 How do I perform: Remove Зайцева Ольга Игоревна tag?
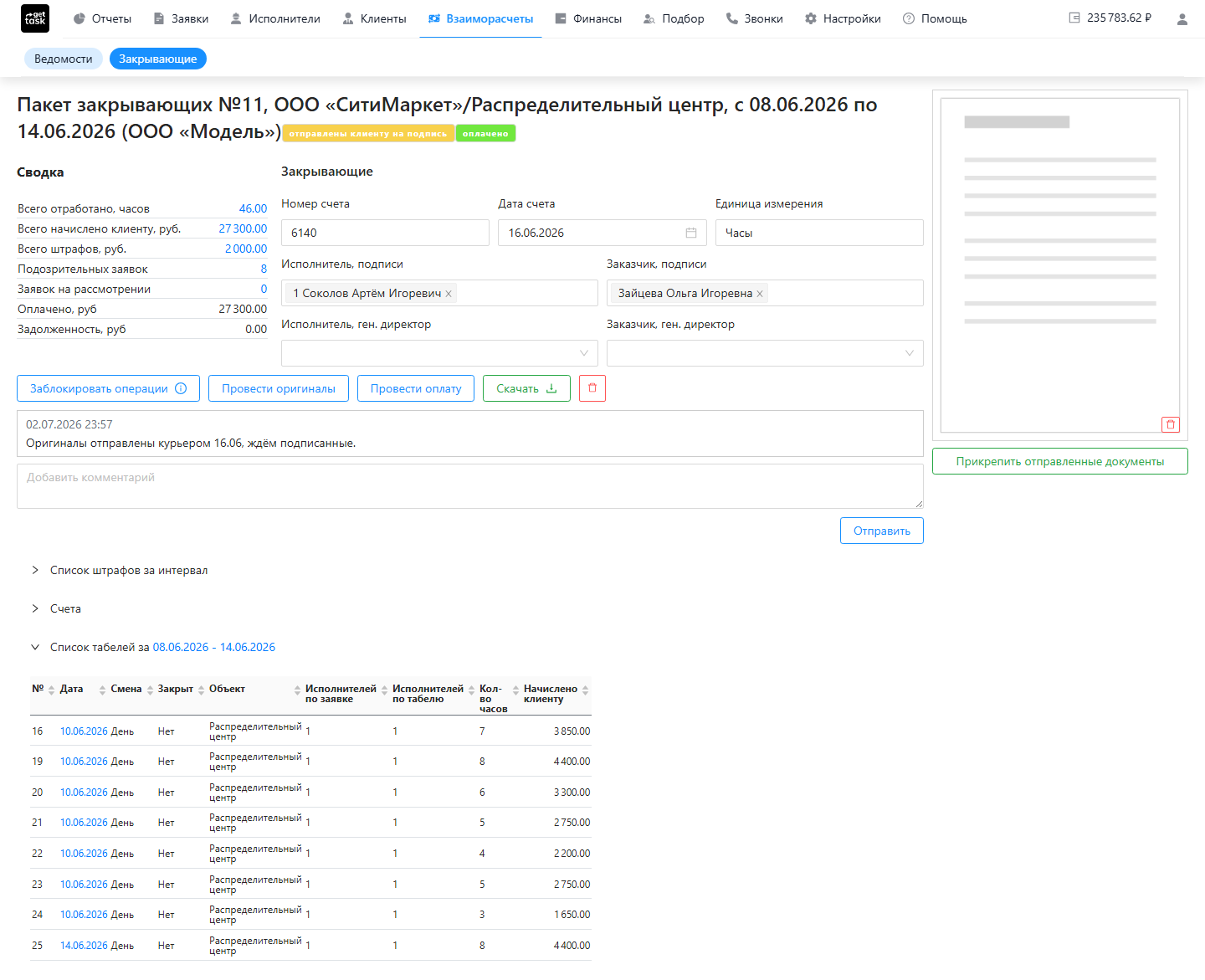(760, 294)
